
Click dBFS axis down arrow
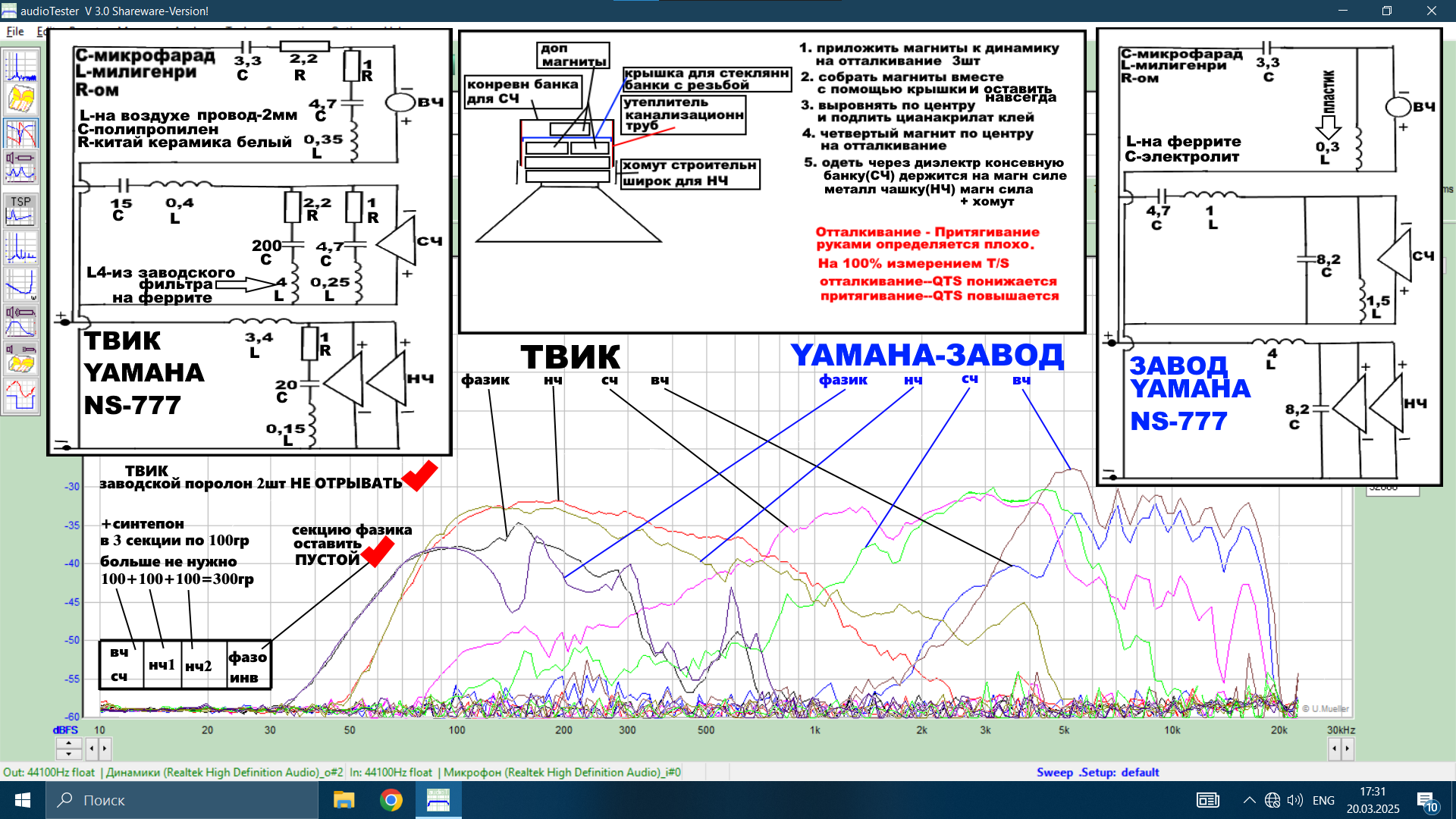point(68,755)
